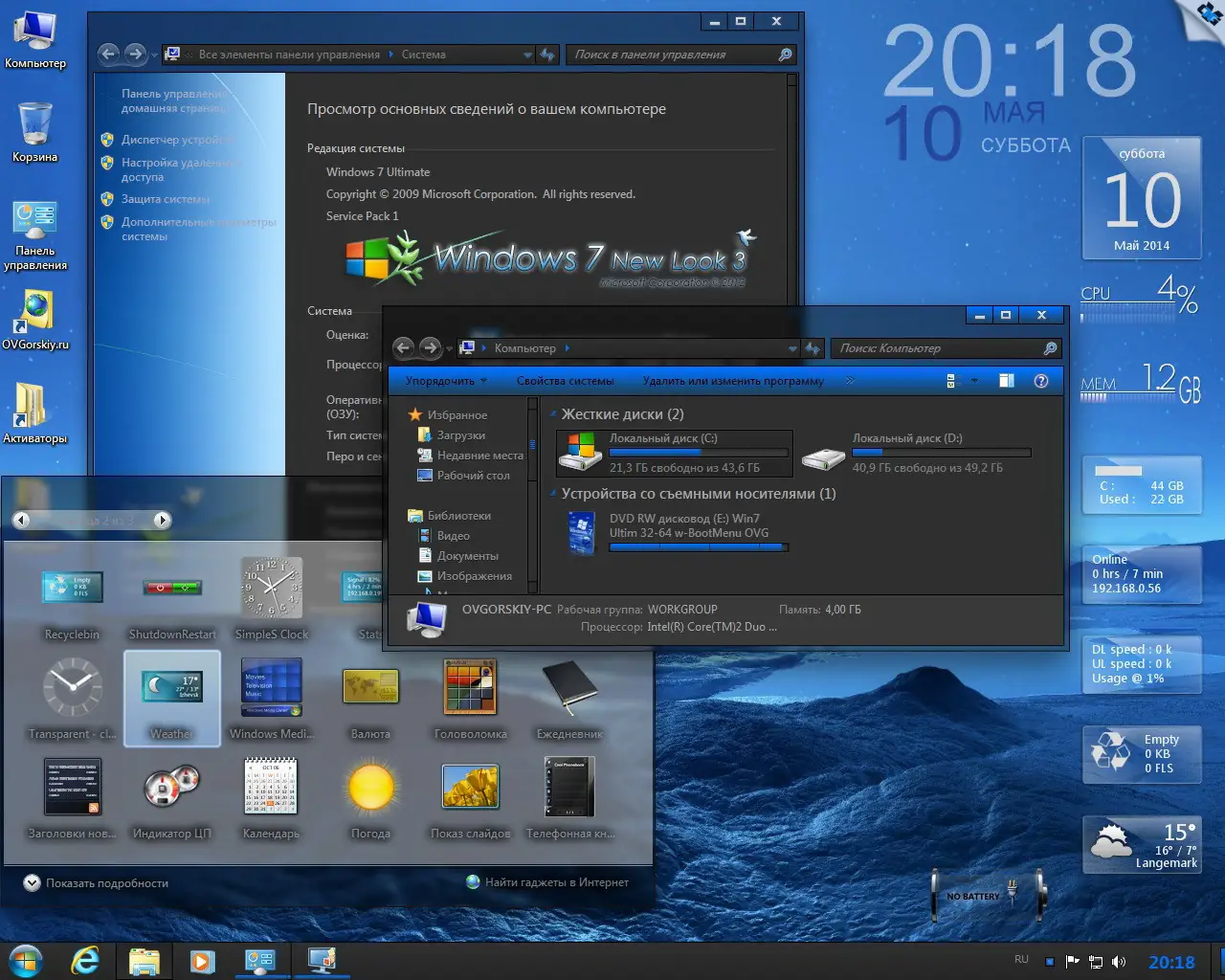Viewport: 1225px width, 980px height.
Task: Click the Explorer help question mark icon
Action: tap(1041, 381)
